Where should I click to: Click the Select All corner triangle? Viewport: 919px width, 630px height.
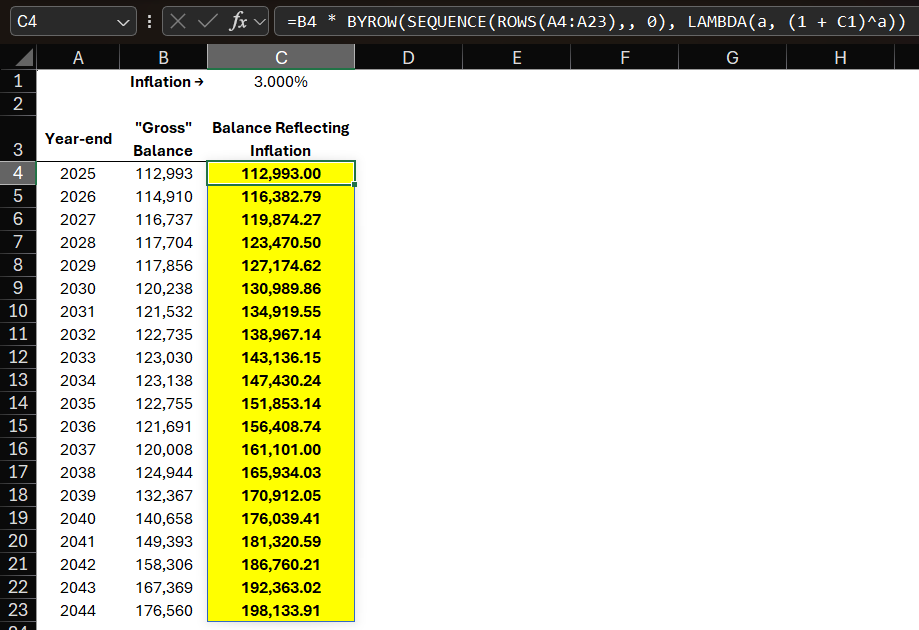25,57
